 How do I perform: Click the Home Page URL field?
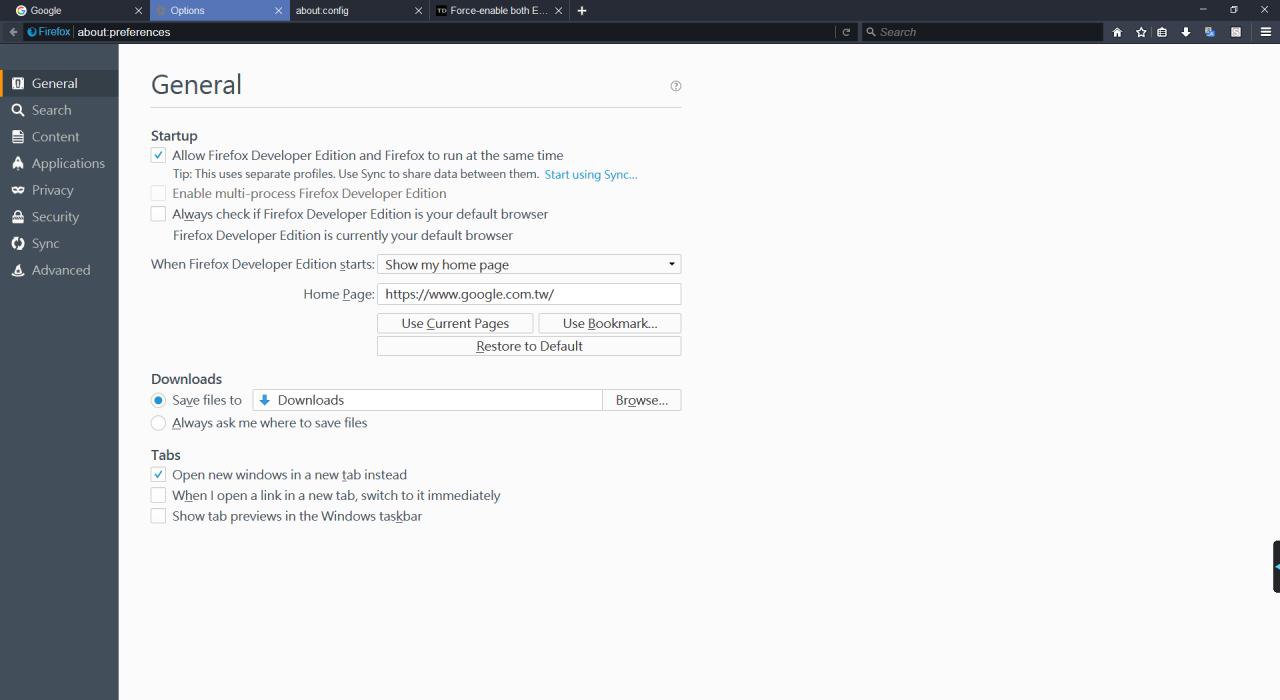point(529,294)
